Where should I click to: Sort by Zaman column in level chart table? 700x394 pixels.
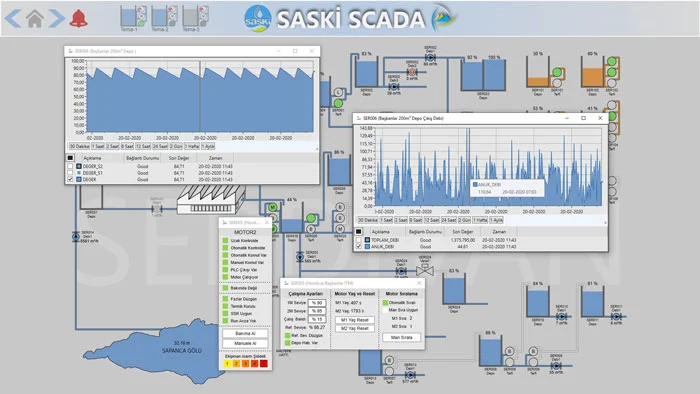[215, 158]
